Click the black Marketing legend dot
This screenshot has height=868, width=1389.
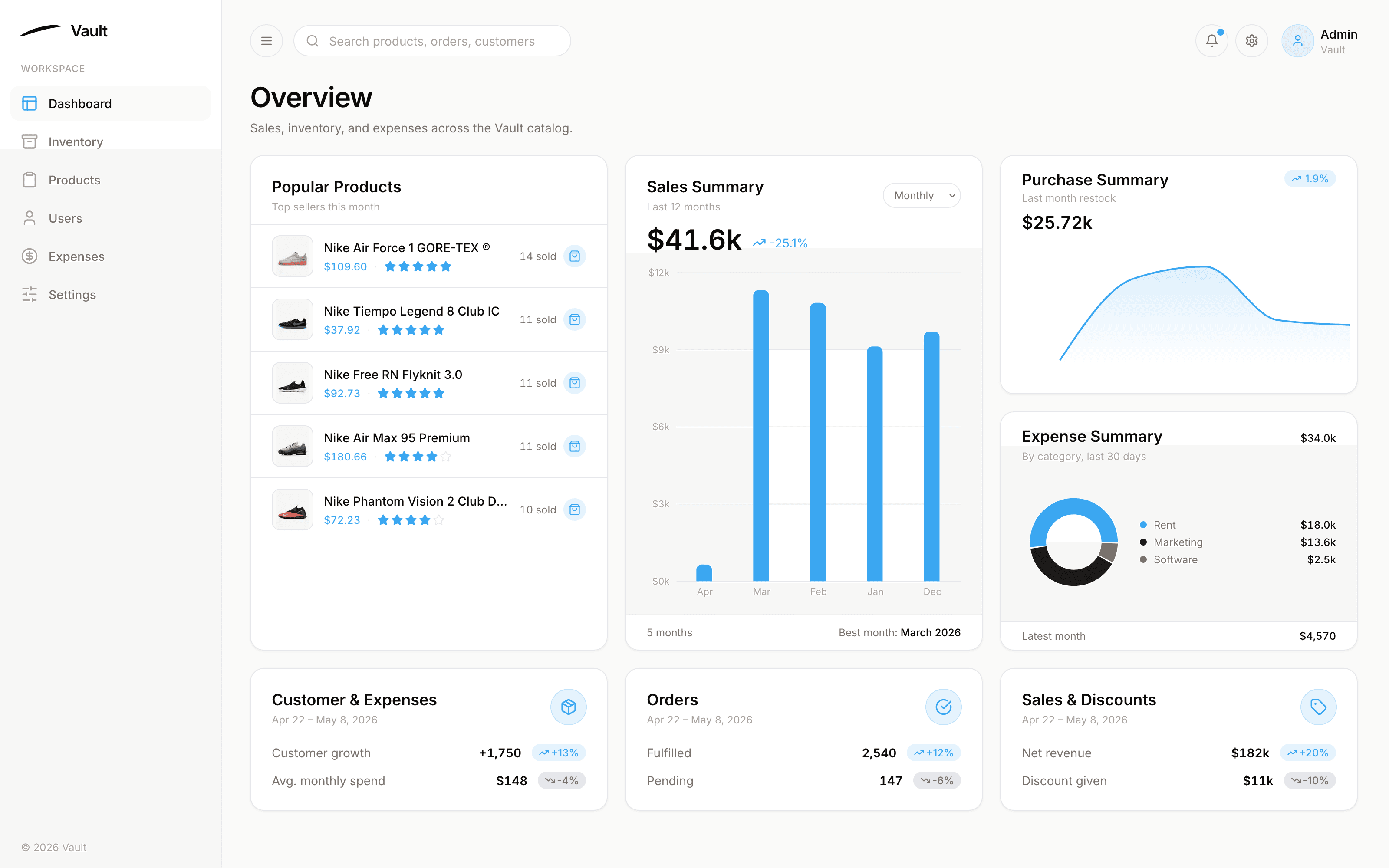[x=1143, y=542]
